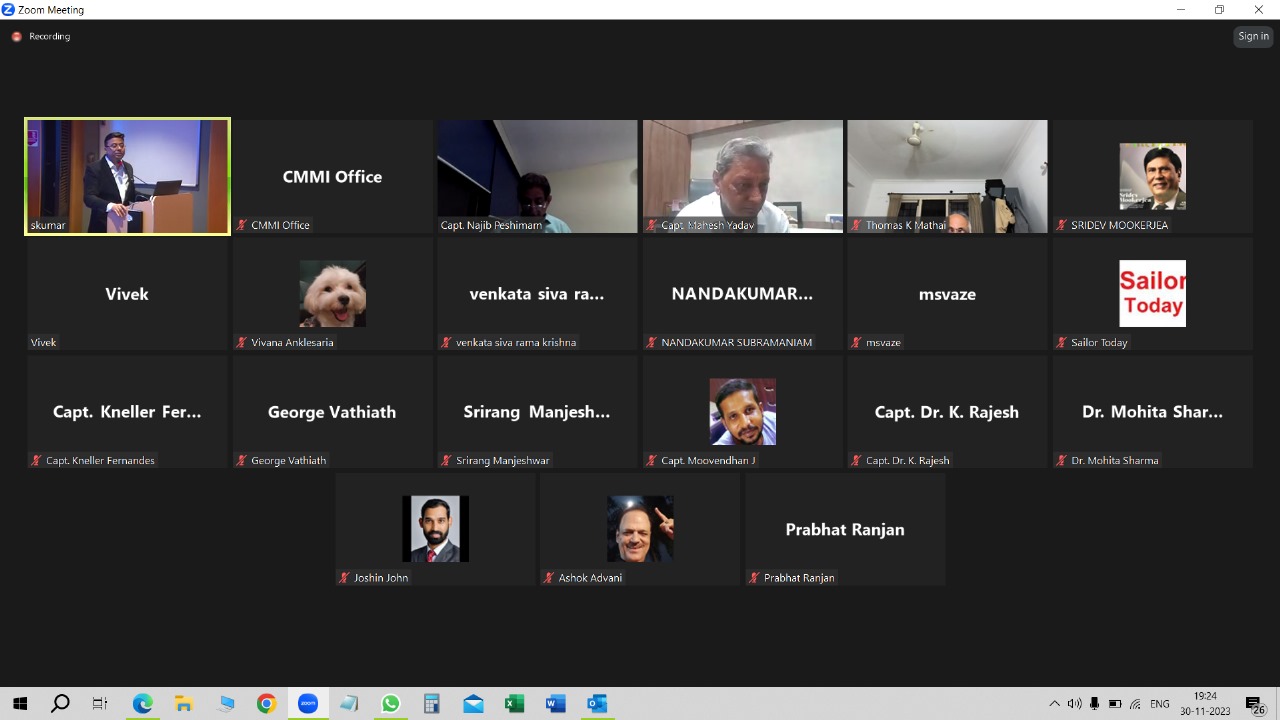1280x720 pixels.
Task: Click the Sign in button
Action: coord(1253,36)
